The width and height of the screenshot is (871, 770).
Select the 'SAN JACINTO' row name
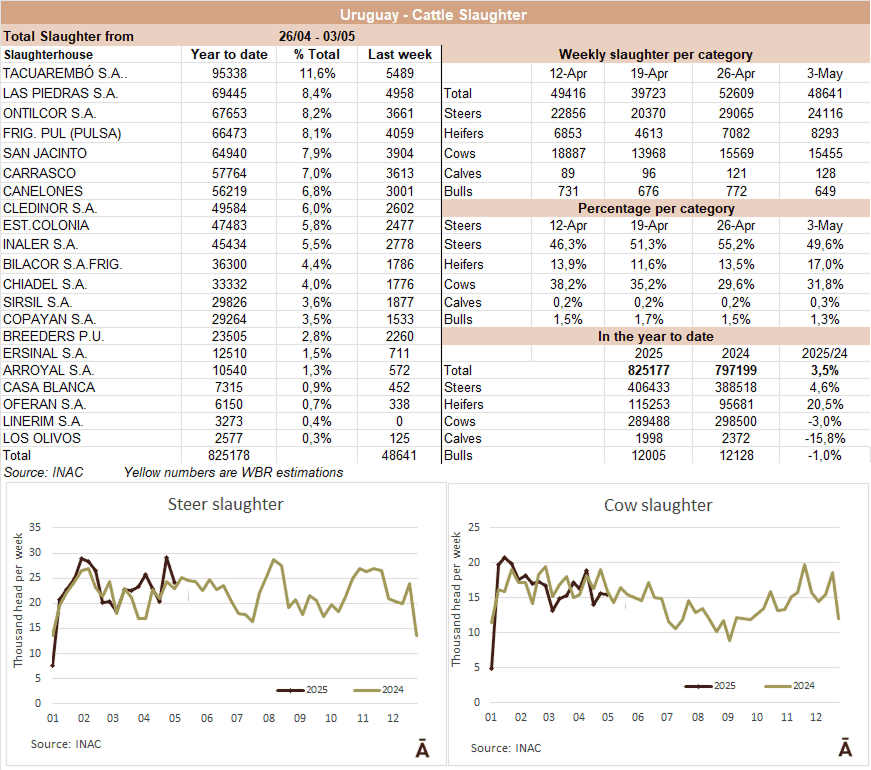click(45, 153)
